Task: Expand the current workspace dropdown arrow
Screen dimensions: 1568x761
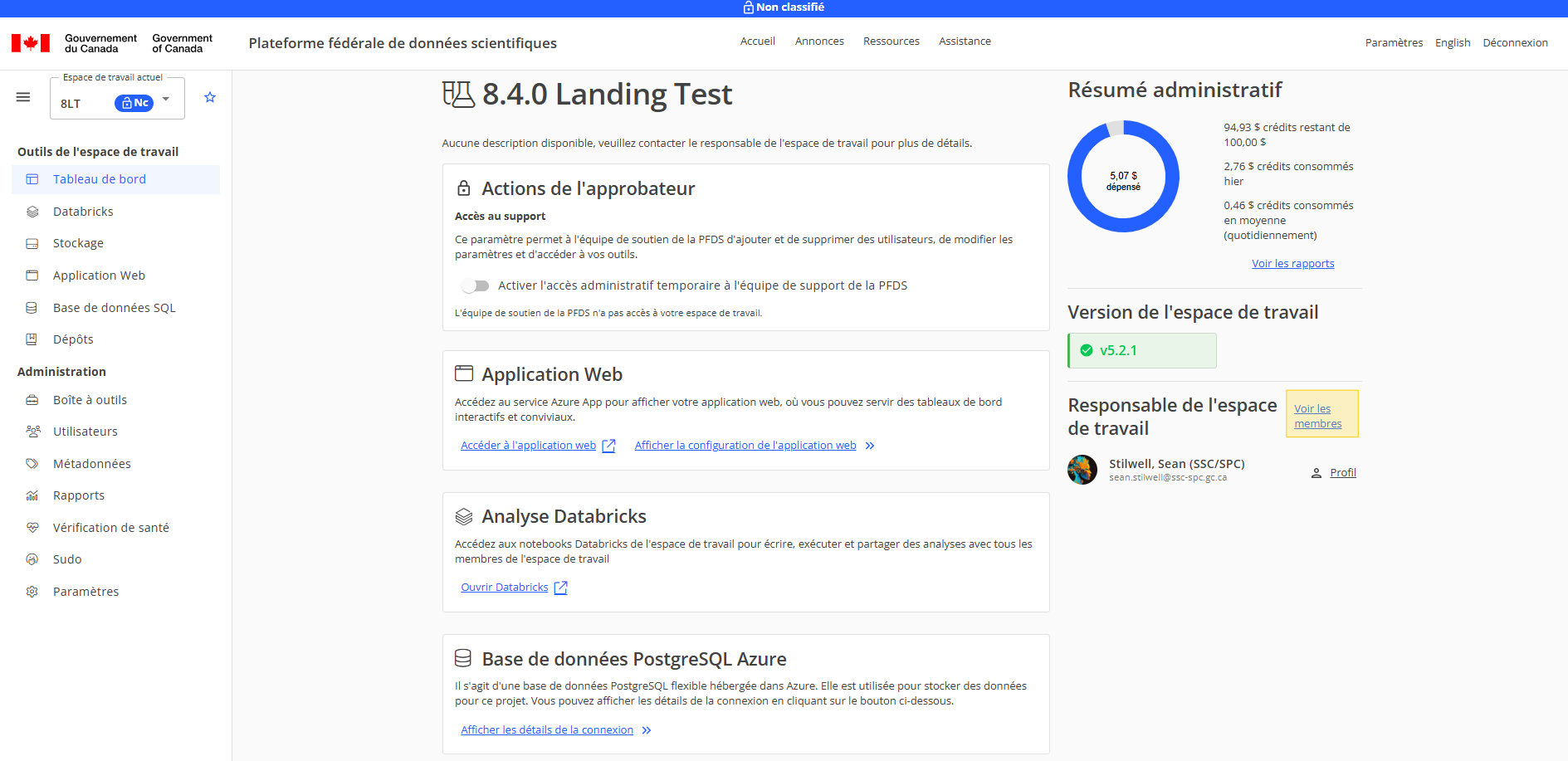Action: [x=166, y=99]
